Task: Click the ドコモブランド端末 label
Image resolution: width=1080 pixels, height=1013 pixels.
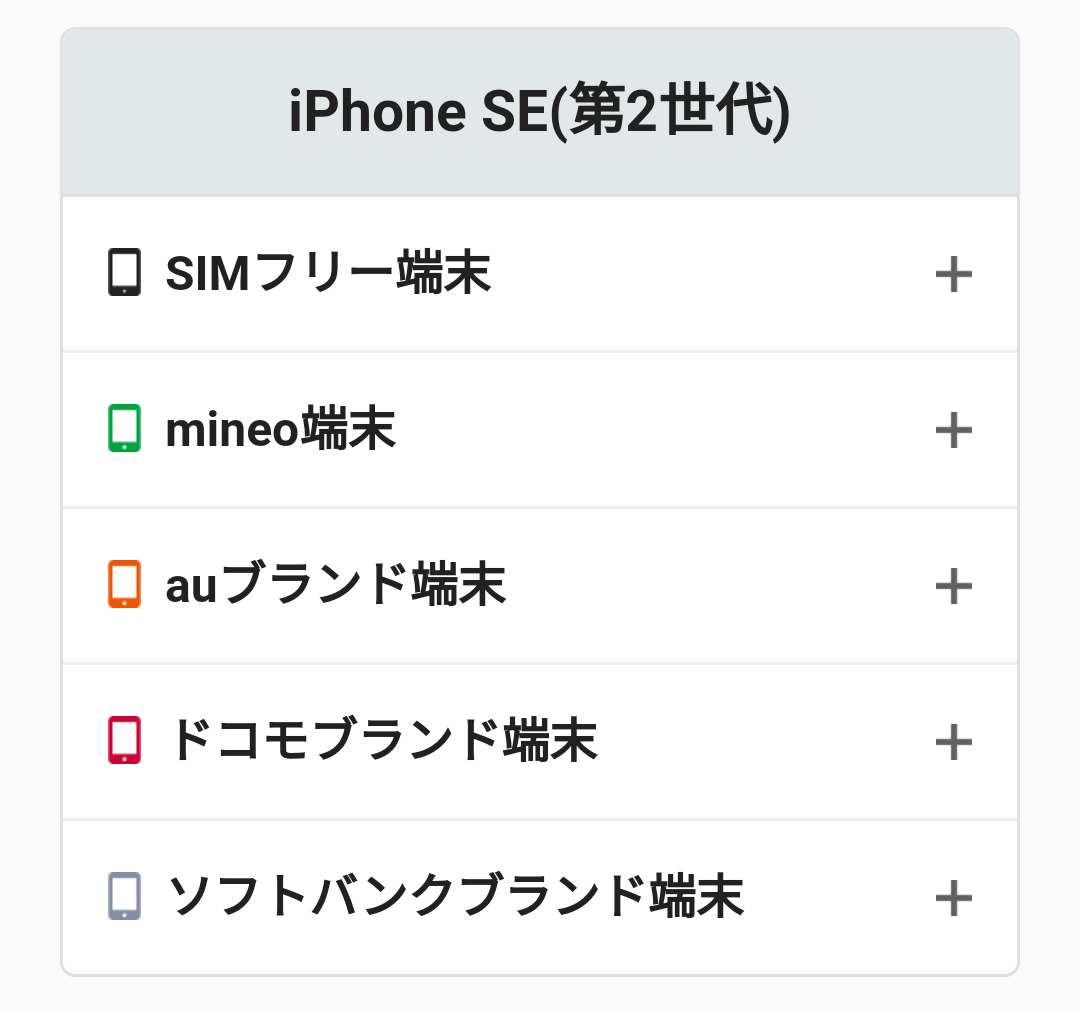Action: tap(382, 742)
